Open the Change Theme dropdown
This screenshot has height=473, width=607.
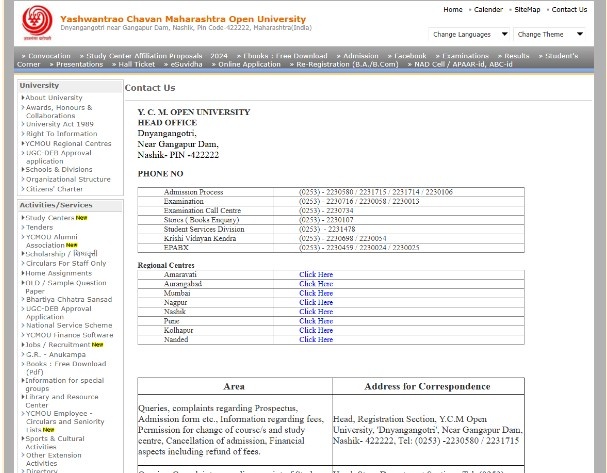(549, 34)
